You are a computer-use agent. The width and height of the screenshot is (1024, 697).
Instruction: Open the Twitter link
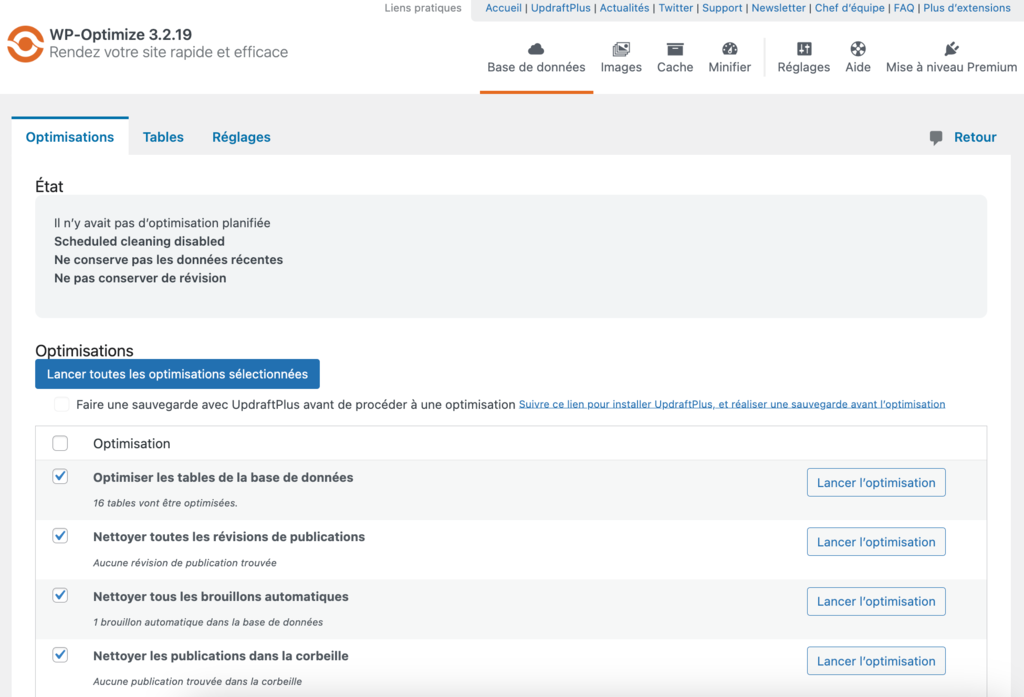(675, 8)
